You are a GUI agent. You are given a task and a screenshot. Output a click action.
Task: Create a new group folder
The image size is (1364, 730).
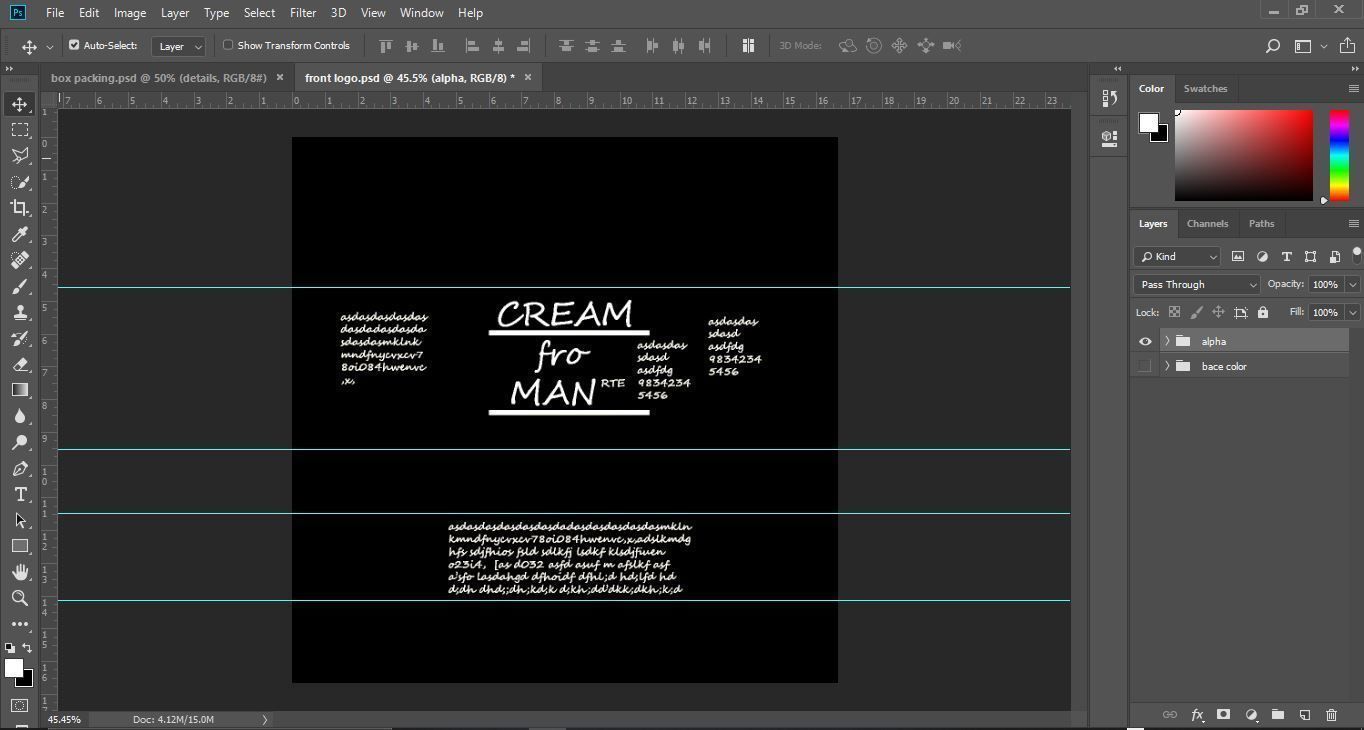pos(1278,715)
